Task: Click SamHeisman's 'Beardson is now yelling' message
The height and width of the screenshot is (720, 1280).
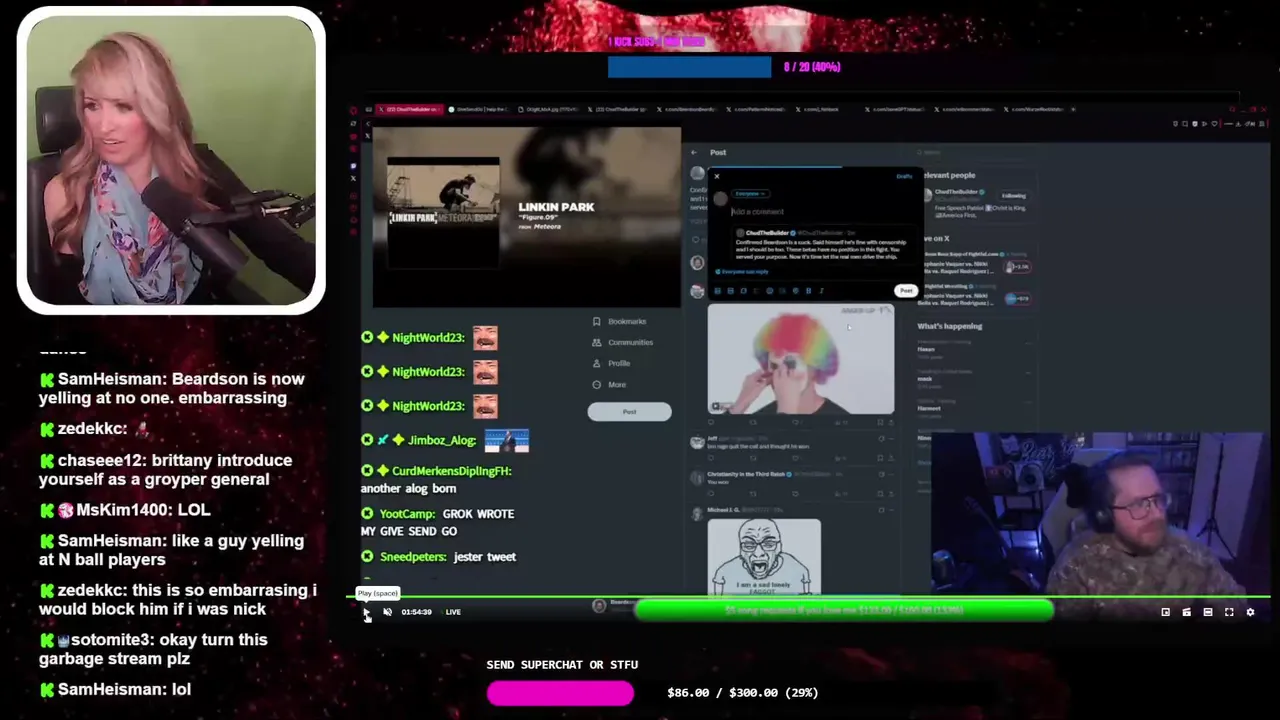Action: [172, 388]
